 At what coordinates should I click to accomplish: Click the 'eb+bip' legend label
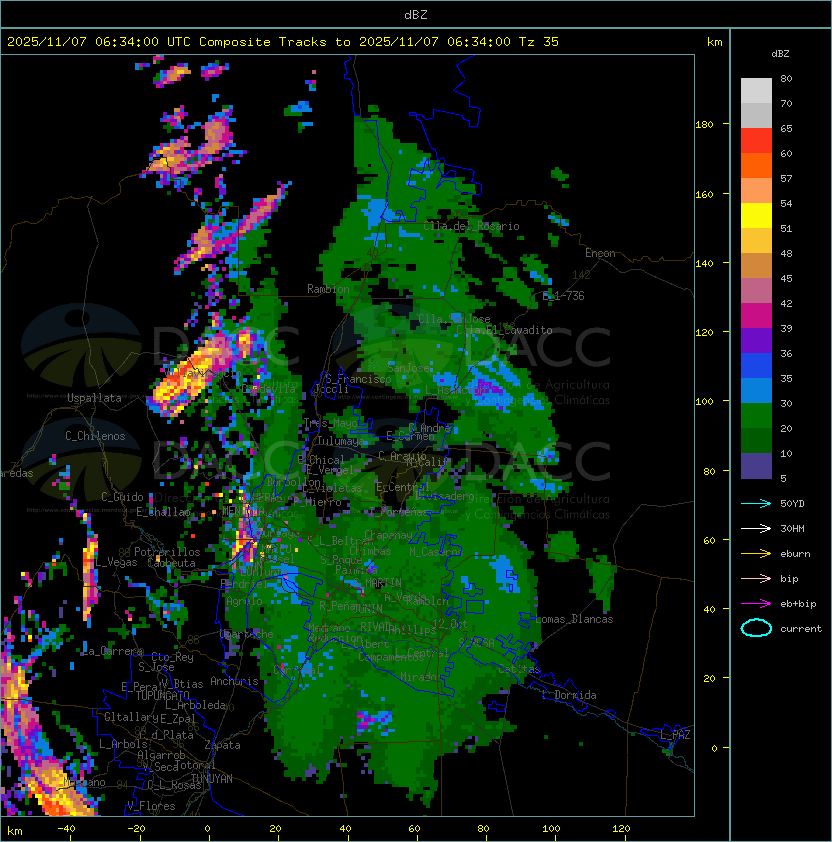pyautogui.click(x=798, y=604)
